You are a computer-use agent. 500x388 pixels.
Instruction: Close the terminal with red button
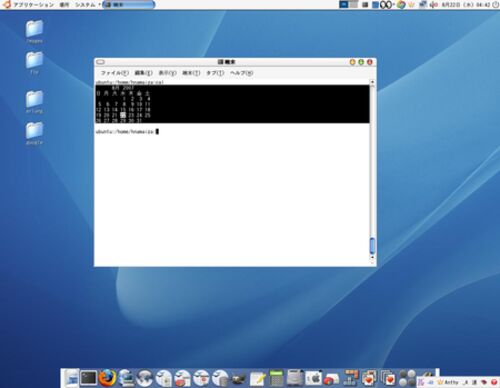(x=370, y=62)
